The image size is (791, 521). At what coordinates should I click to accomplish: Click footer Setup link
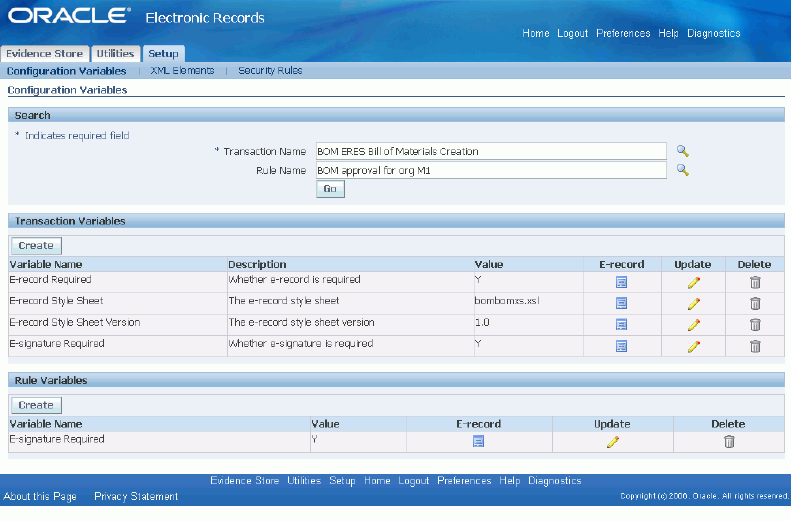pos(343,481)
